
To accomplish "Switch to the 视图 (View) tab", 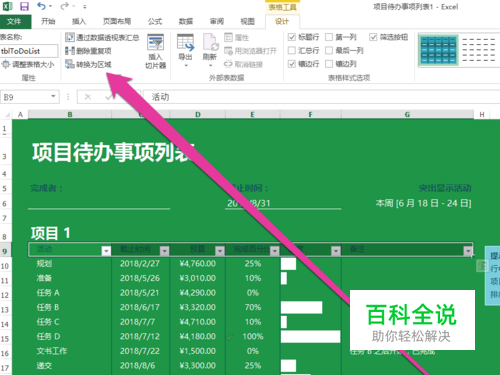I will (248, 22).
